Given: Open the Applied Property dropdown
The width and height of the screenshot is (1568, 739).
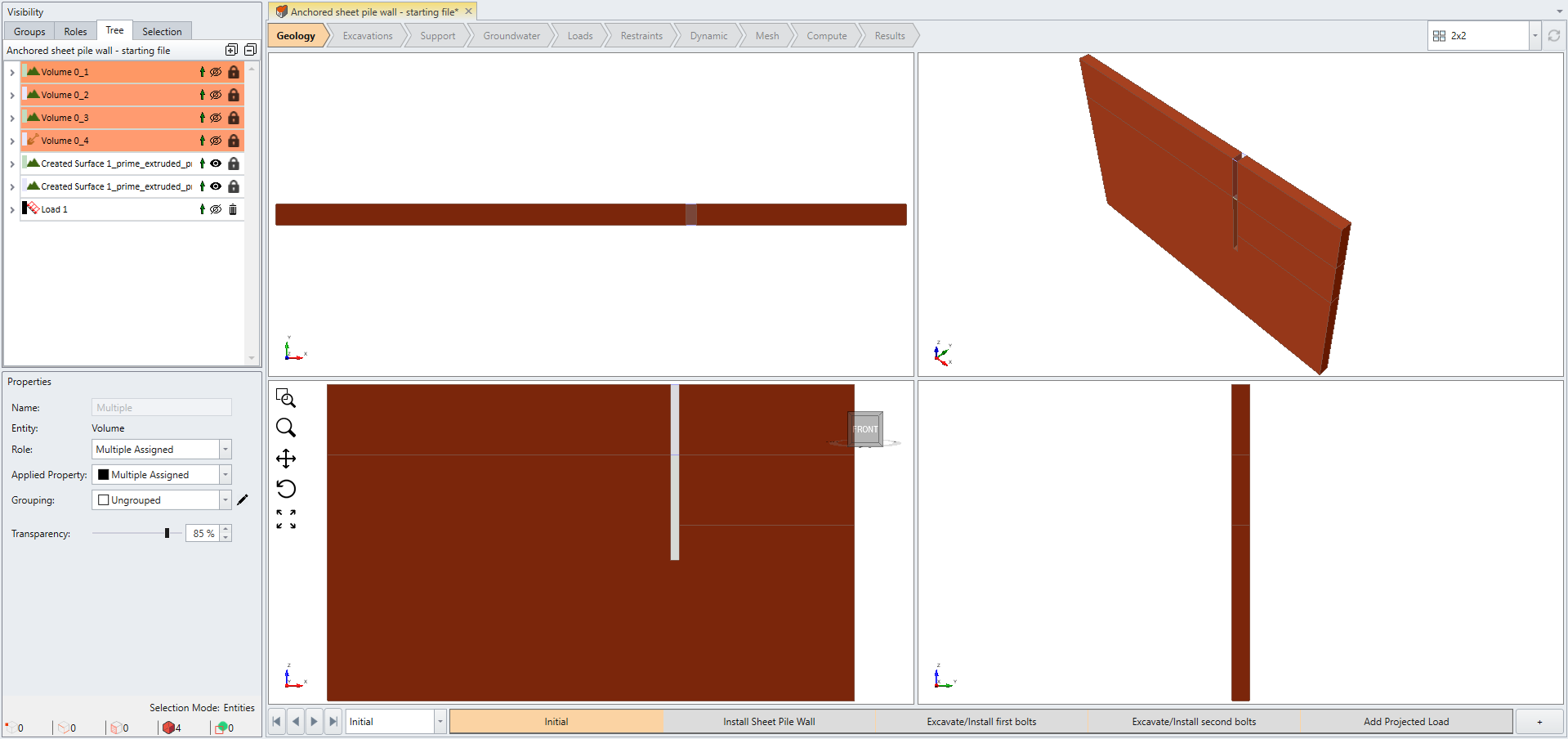Looking at the screenshot, I should pyautogui.click(x=226, y=475).
